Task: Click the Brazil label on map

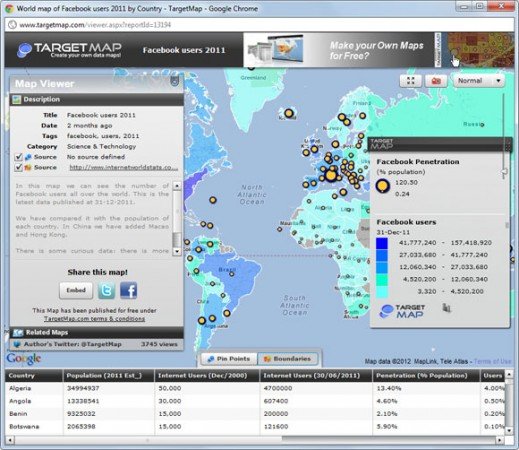Action: [x=227, y=269]
